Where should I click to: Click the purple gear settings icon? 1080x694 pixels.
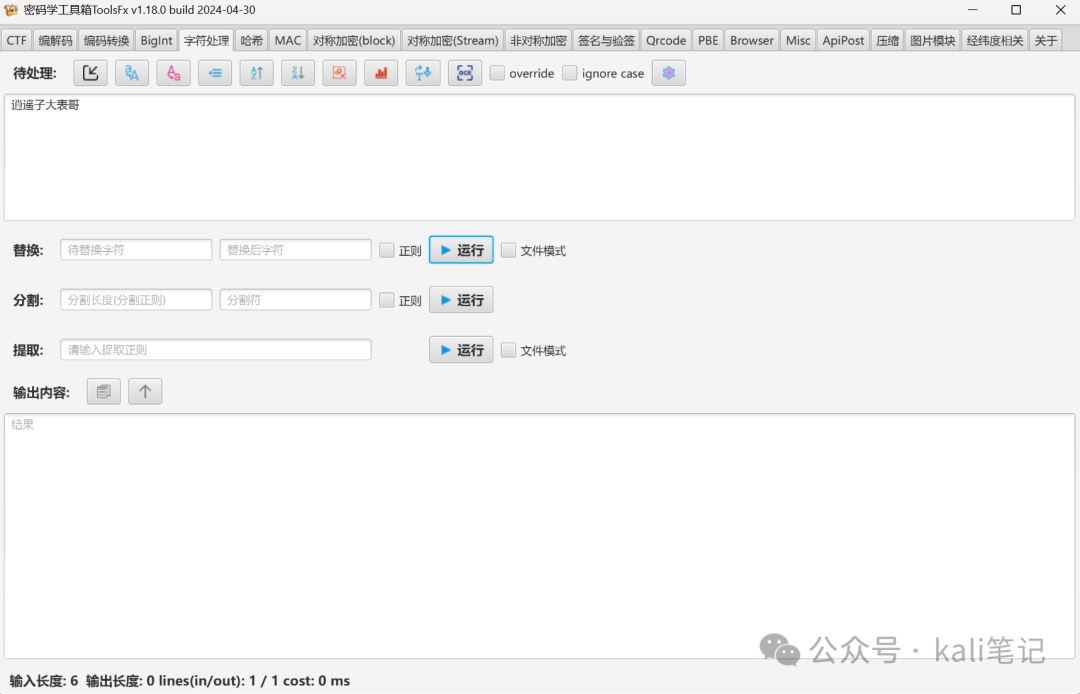(x=669, y=73)
